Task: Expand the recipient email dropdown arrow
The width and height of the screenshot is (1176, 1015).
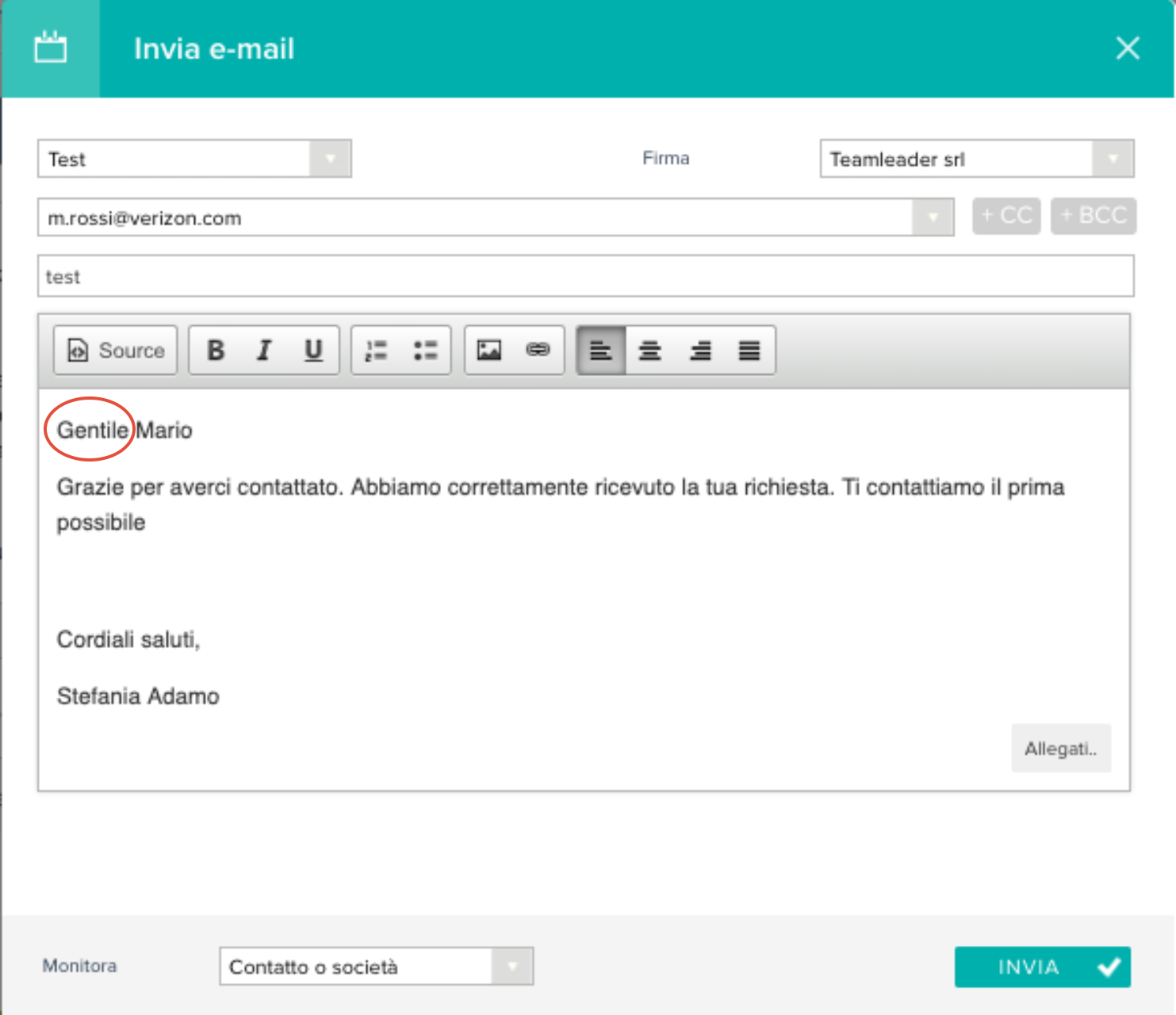Action: tap(933, 217)
